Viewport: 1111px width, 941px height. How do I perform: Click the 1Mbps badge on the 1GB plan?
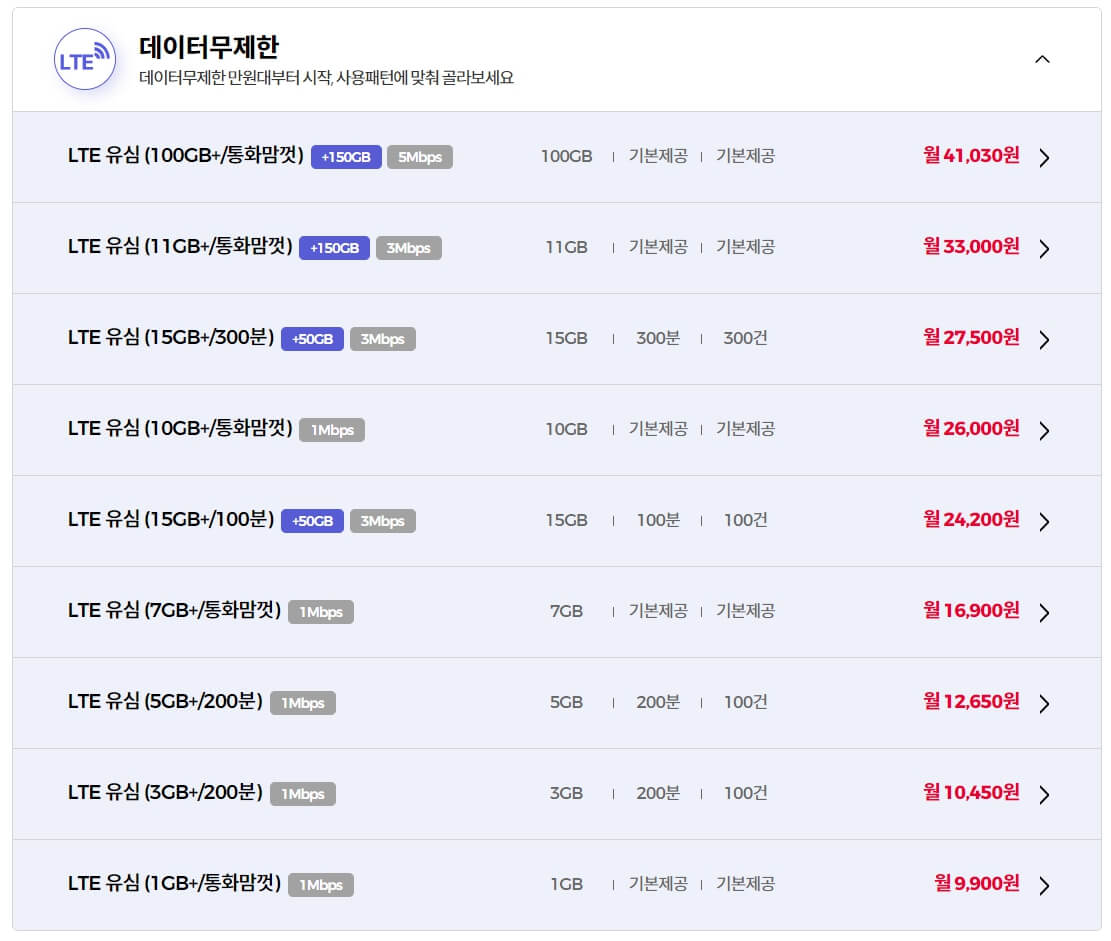pos(320,884)
